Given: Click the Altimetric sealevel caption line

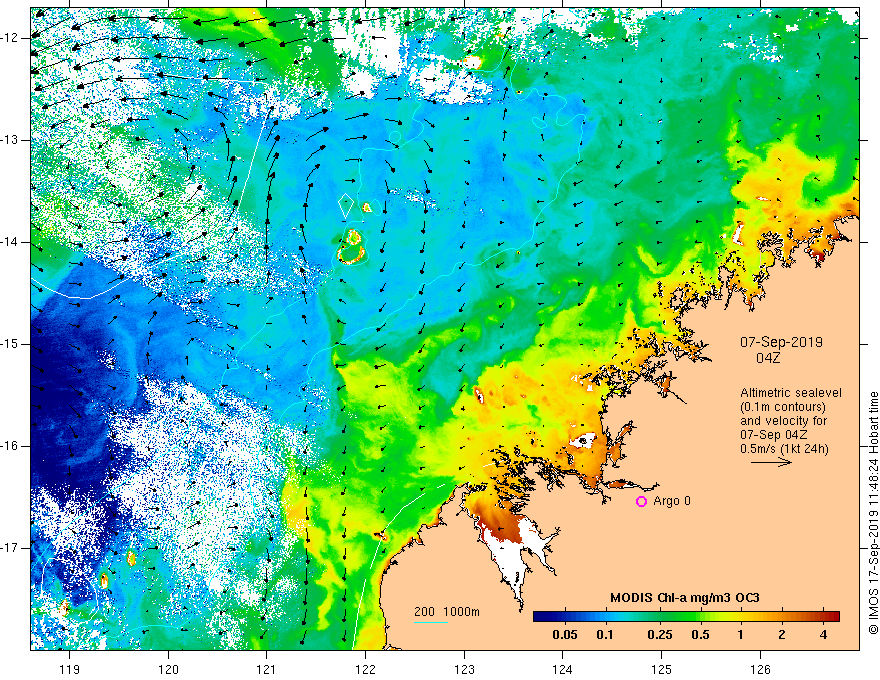Looking at the screenshot, I should pyautogui.click(x=791, y=393).
